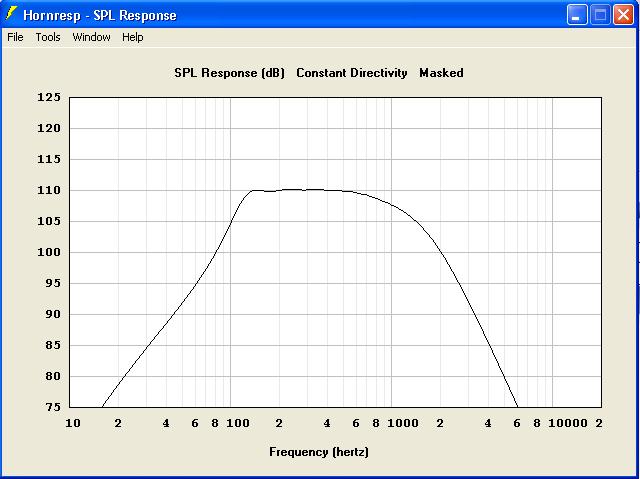Open the Tools menu

48,37
